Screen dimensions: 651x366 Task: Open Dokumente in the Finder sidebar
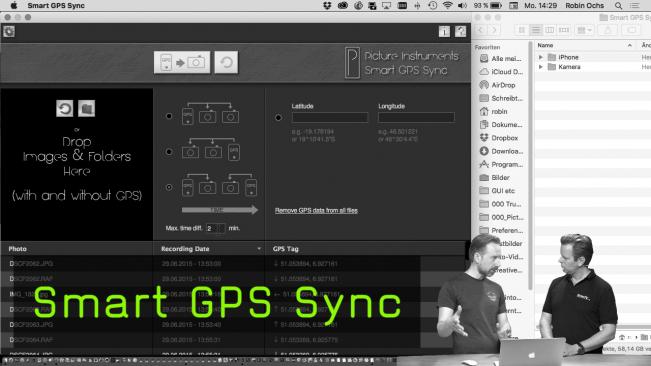tap(501, 124)
